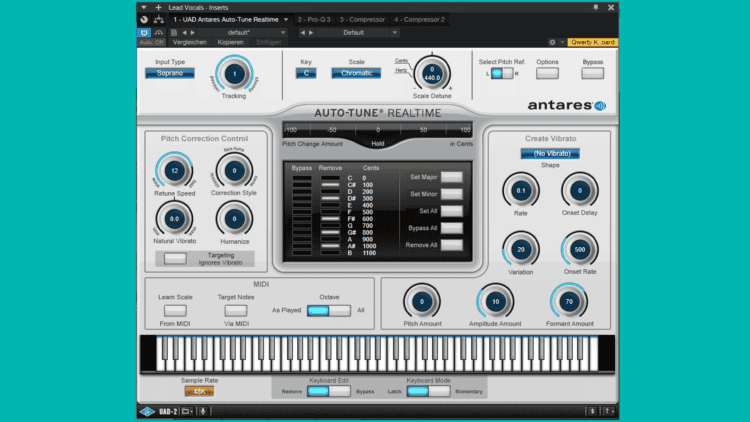Toggle the Select Pitch Ref. L/R switch

pyautogui.click(x=502, y=73)
